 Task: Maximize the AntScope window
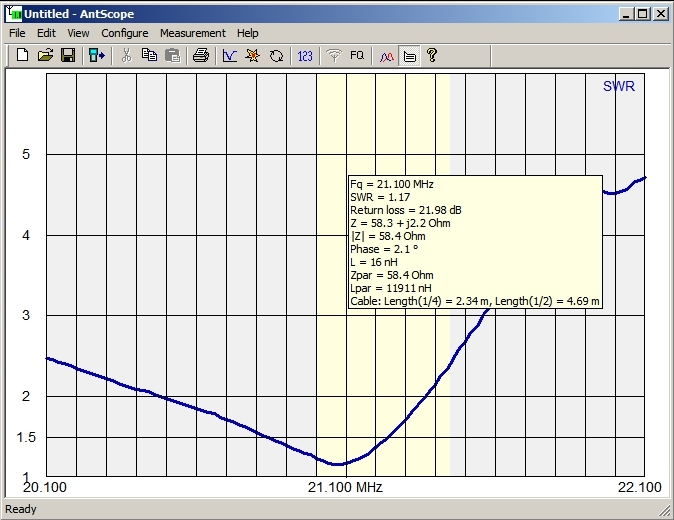point(643,14)
